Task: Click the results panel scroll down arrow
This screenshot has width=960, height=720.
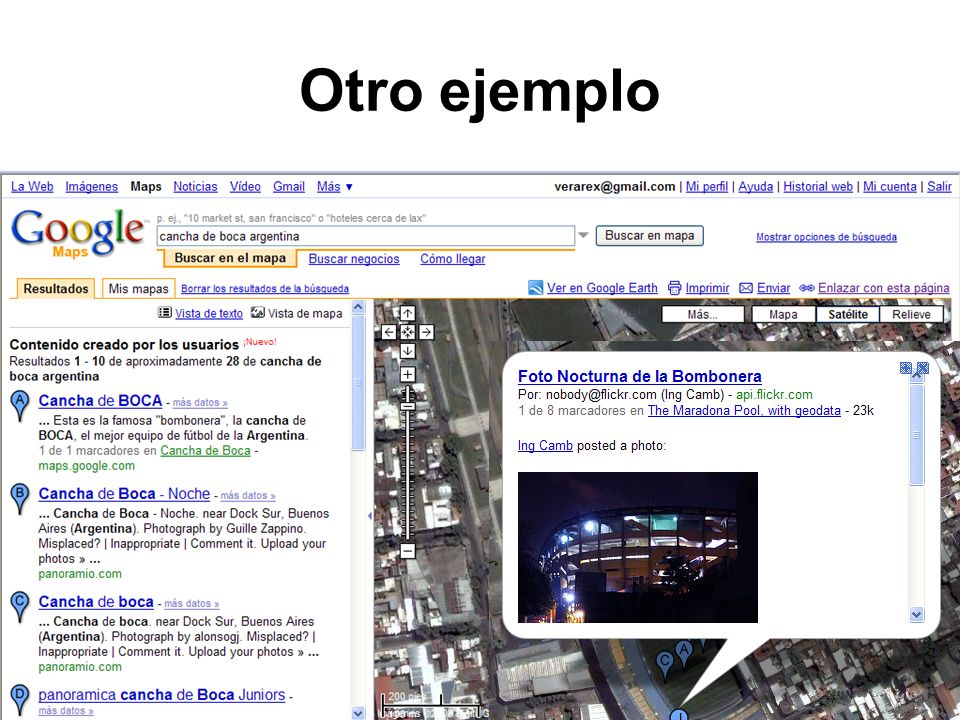Action: point(358,713)
